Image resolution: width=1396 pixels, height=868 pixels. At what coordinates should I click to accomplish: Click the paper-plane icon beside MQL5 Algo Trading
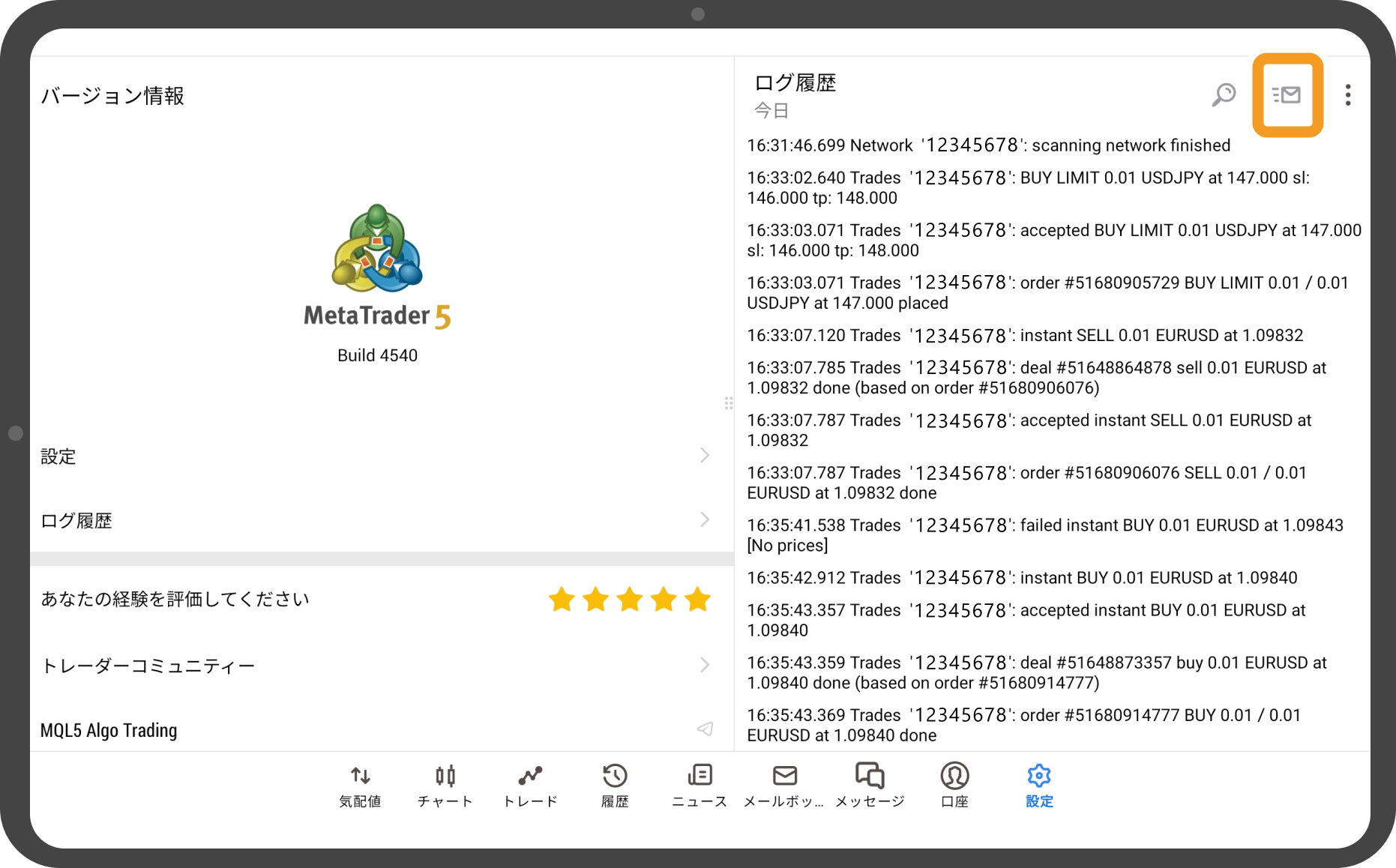(705, 729)
